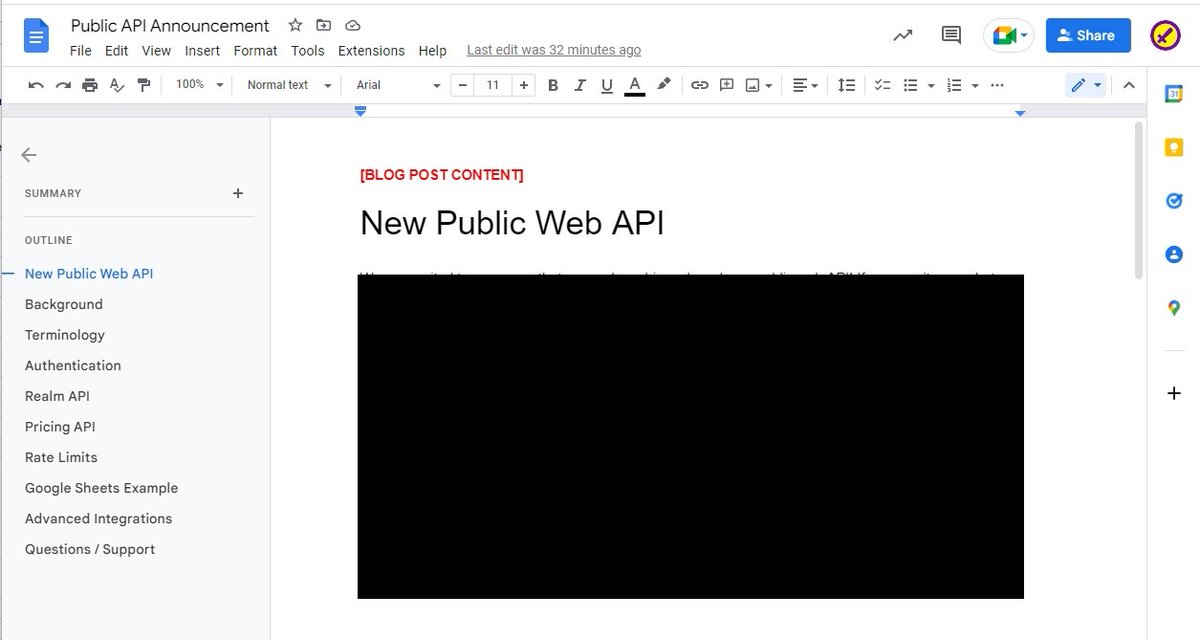Apply a numbered list
Viewport: 1200px width, 640px height.
tap(954, 85)
